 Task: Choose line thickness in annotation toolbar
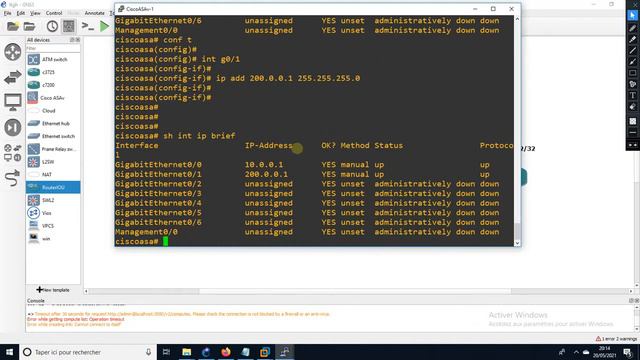[633, 133]
